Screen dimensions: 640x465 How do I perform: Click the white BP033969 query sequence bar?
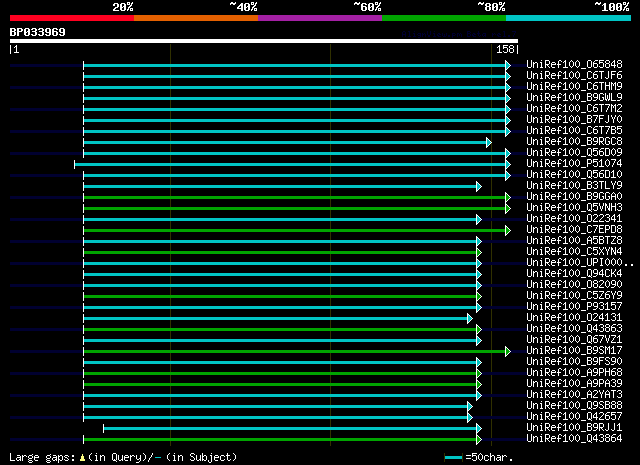pyautogui.click(x=264, y=41)
